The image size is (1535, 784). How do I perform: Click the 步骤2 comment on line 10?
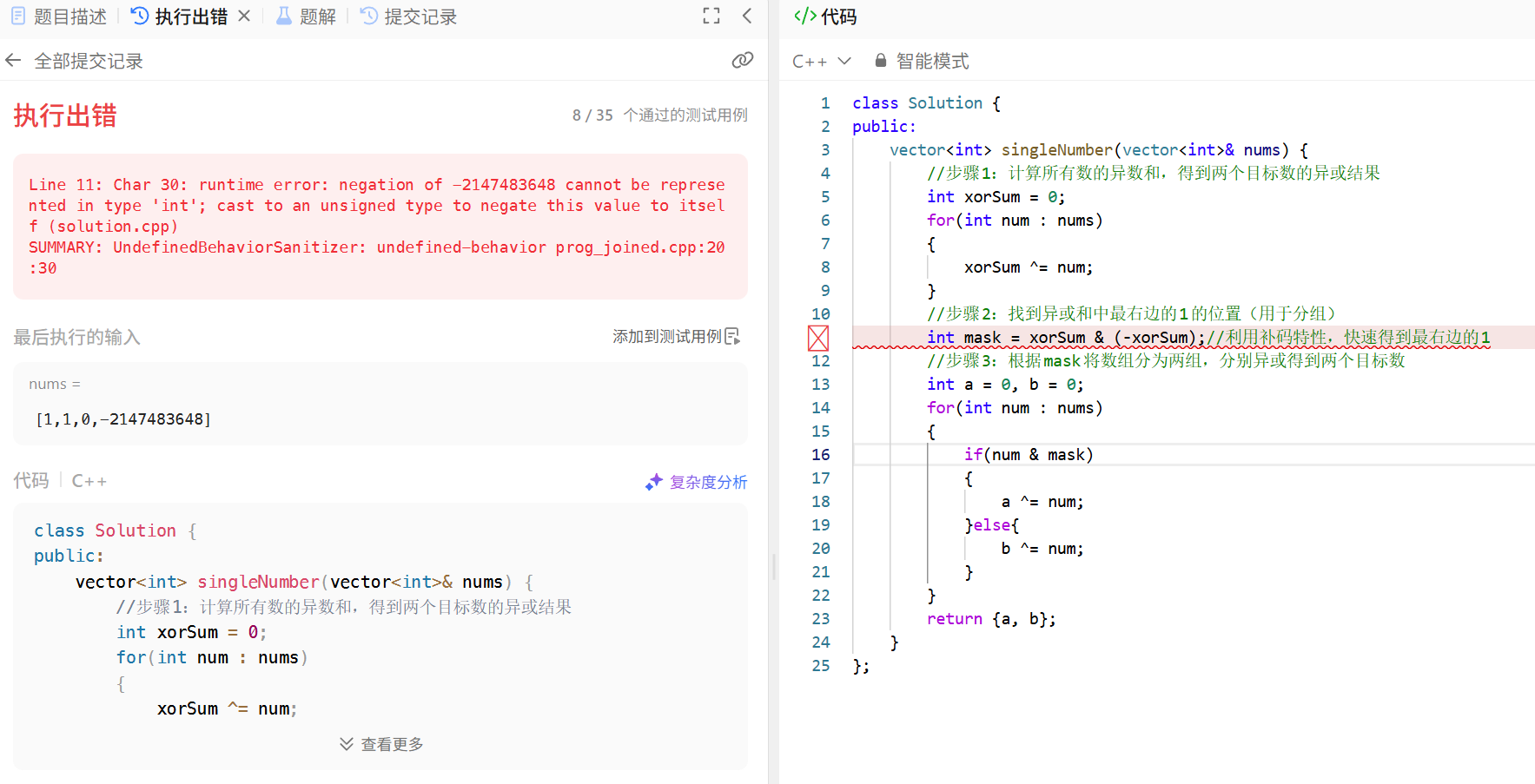point(1132,314)
